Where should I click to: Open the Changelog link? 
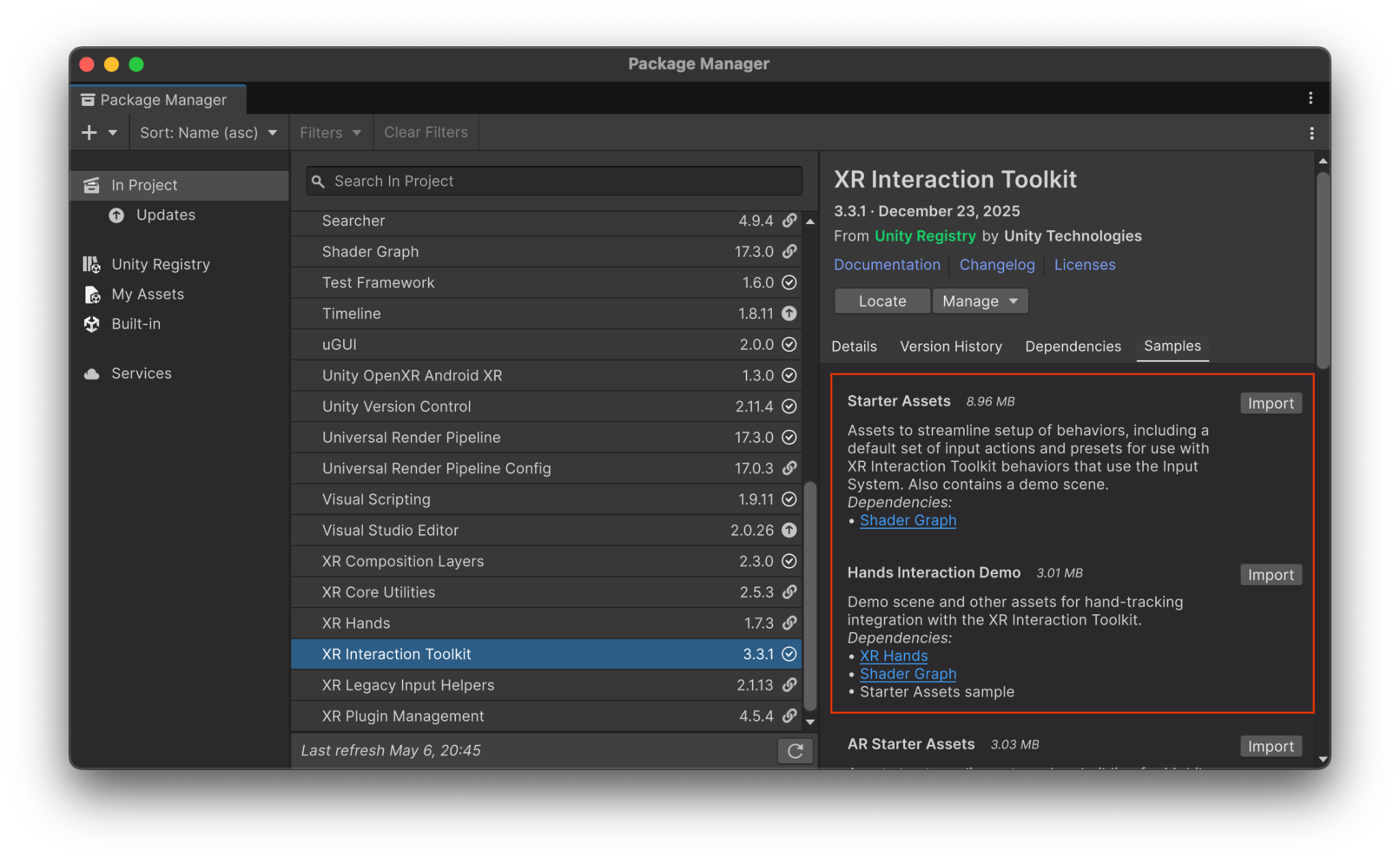tap(997, 265)
